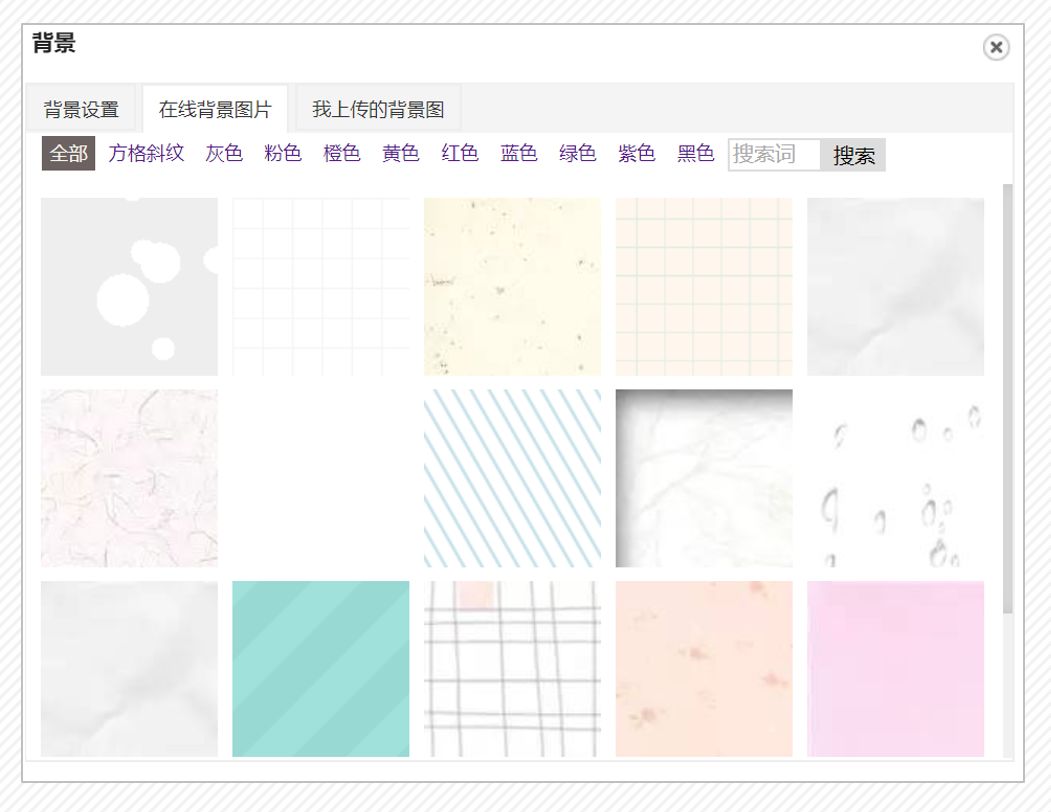Choose the teal diagonal striped background

tap(320, 669)
